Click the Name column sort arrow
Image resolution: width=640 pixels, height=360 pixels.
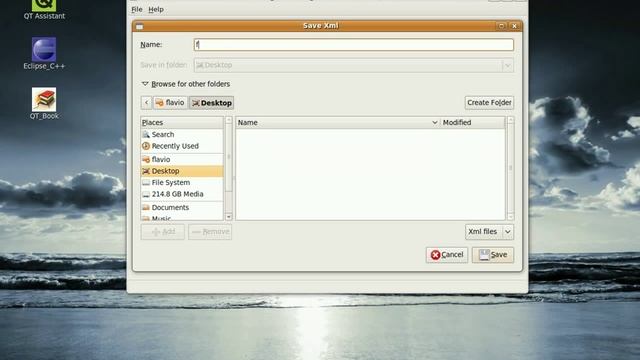tap(435, 122)
